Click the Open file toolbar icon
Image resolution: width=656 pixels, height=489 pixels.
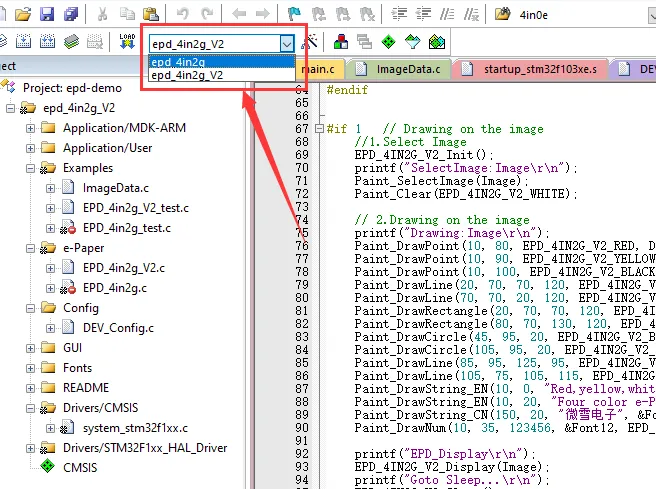[23, 15]
